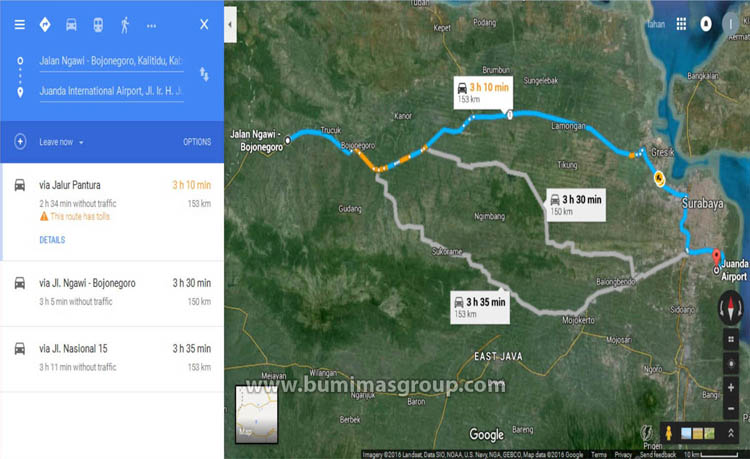This screenshot has width=750, height=459.
Task: Open route OPTIONS
Action: click(x=197, y=142)
